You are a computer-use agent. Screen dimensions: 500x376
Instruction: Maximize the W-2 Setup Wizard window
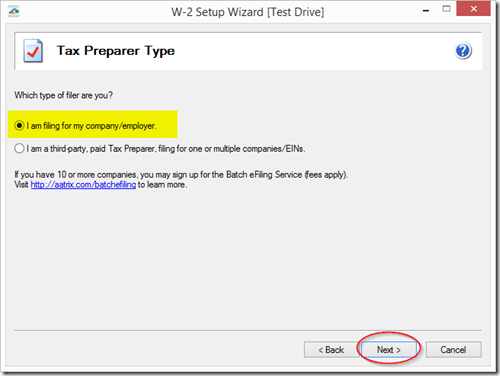[x=446, y=9]
